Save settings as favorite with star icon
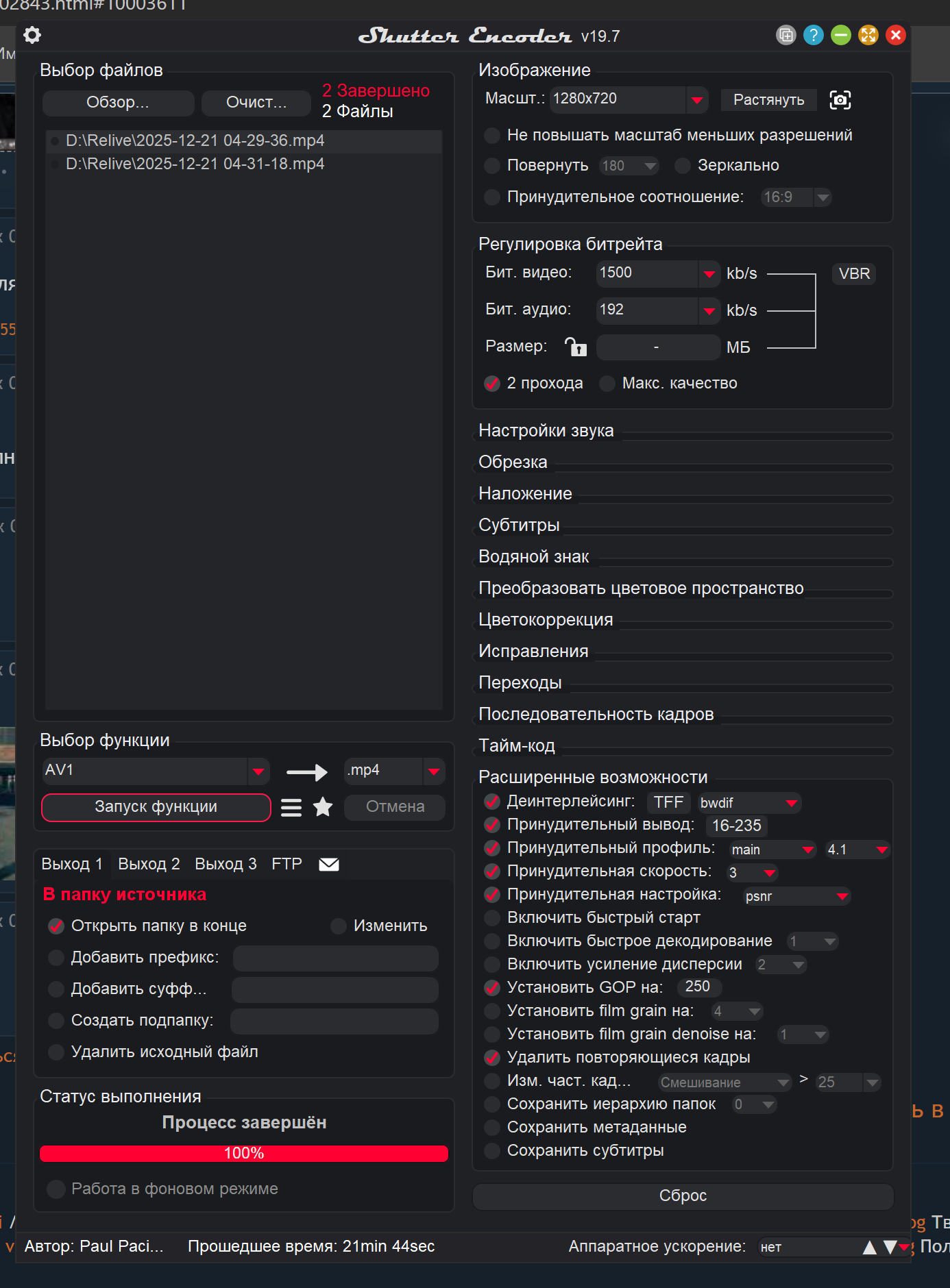The image size is (950, 1288). 323,807
